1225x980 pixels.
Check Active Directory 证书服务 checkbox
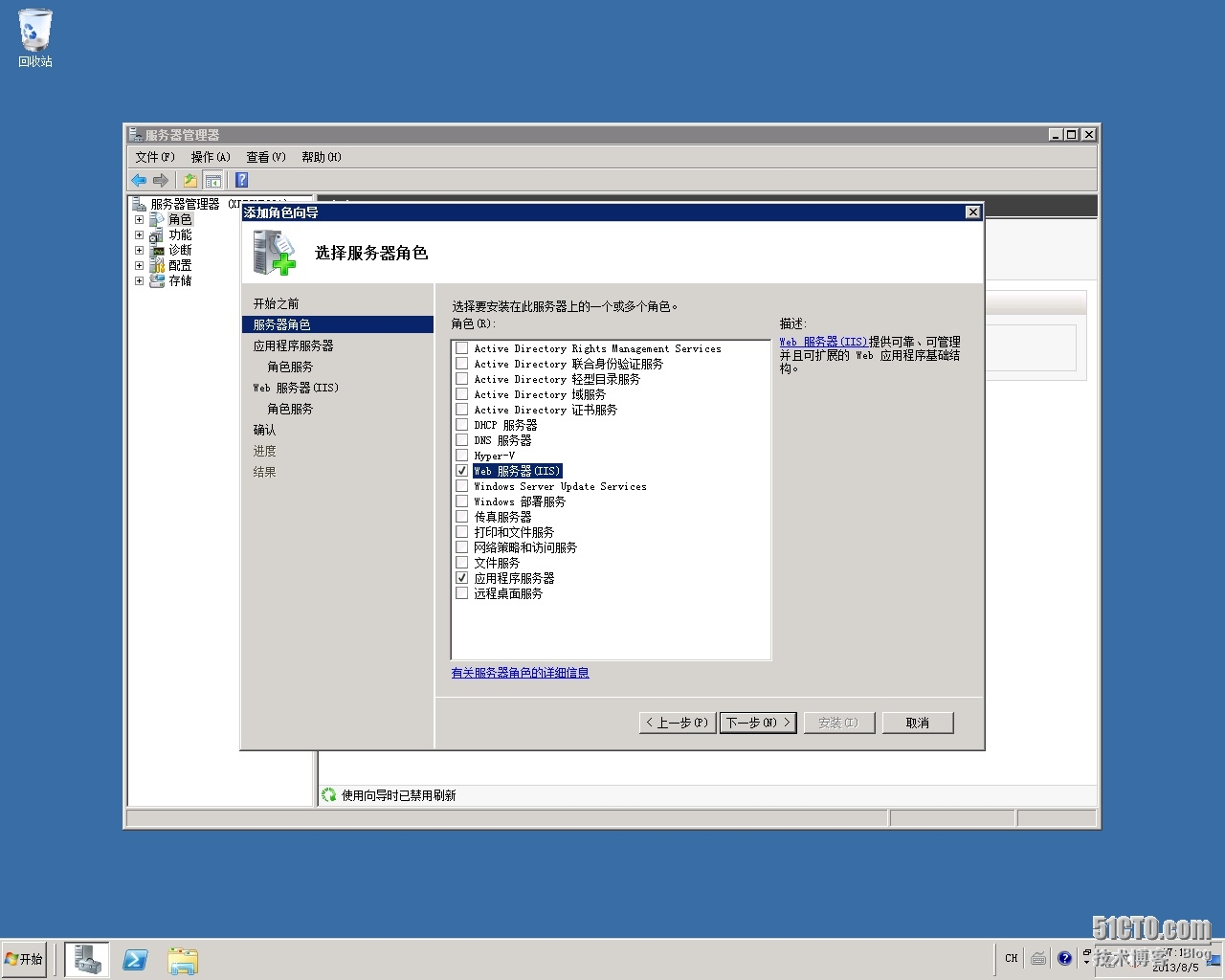(462, 410)
